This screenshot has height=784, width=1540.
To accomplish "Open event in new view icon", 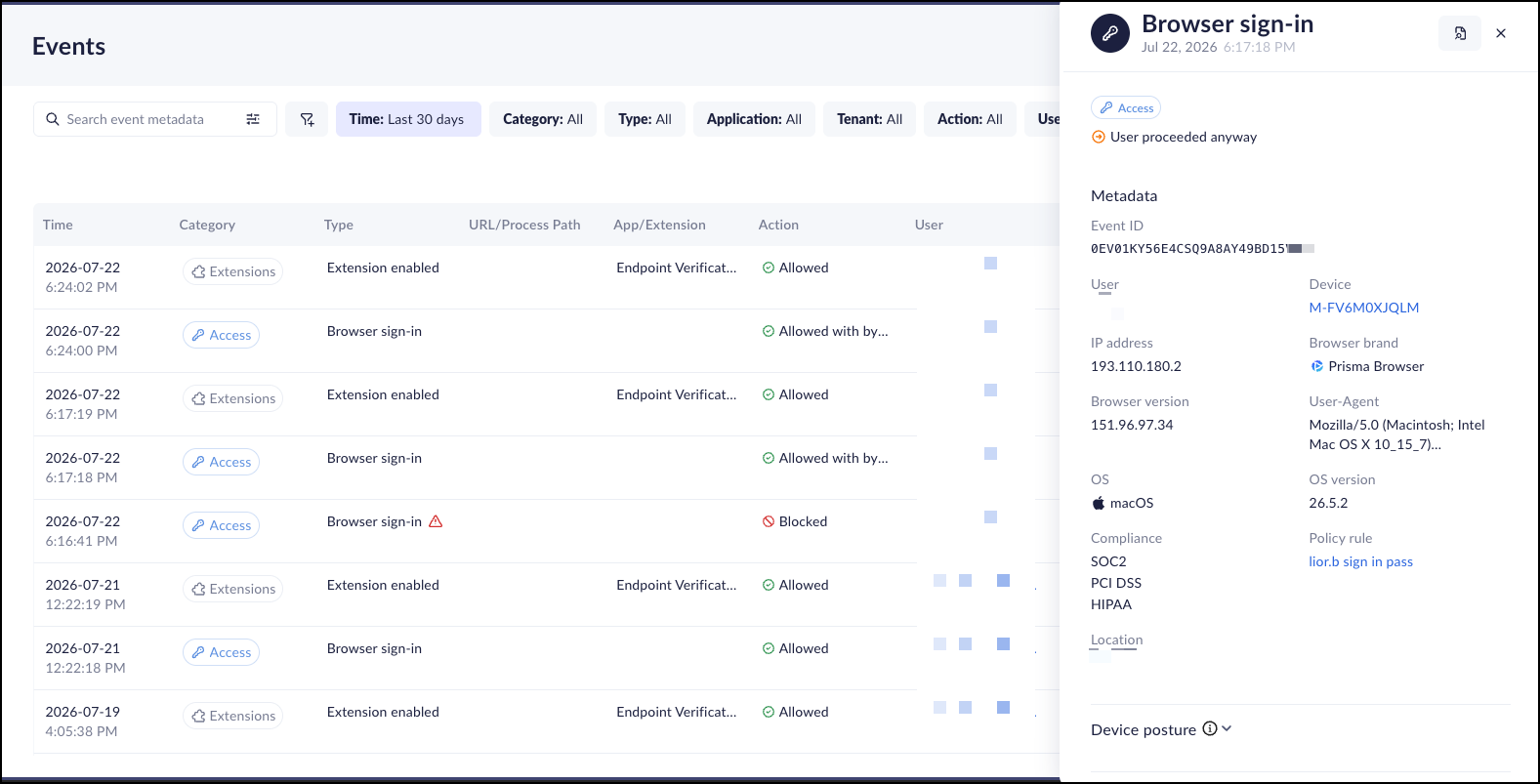I will 1460,33.
